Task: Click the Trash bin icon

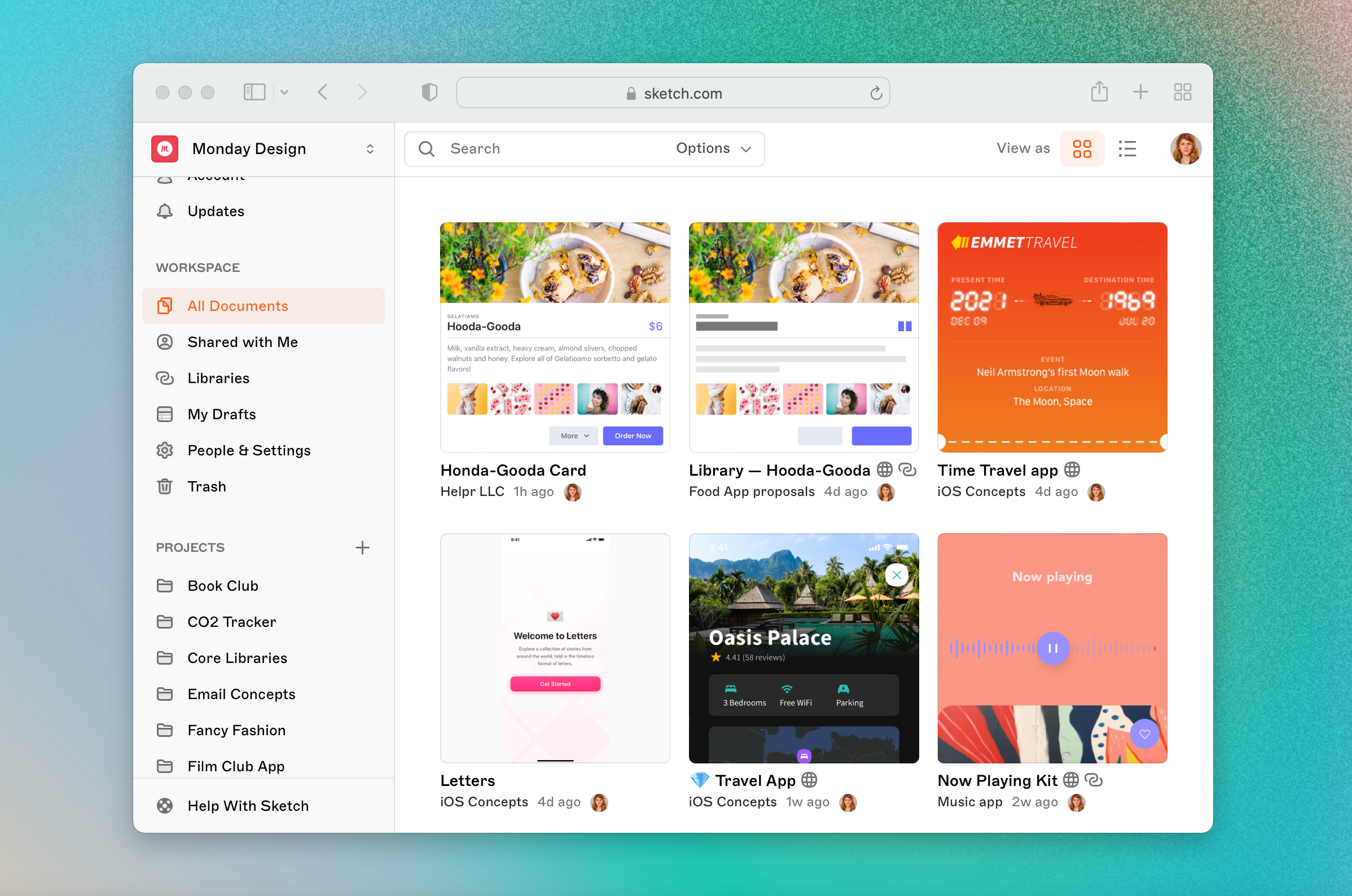Action: pos(165,486)
